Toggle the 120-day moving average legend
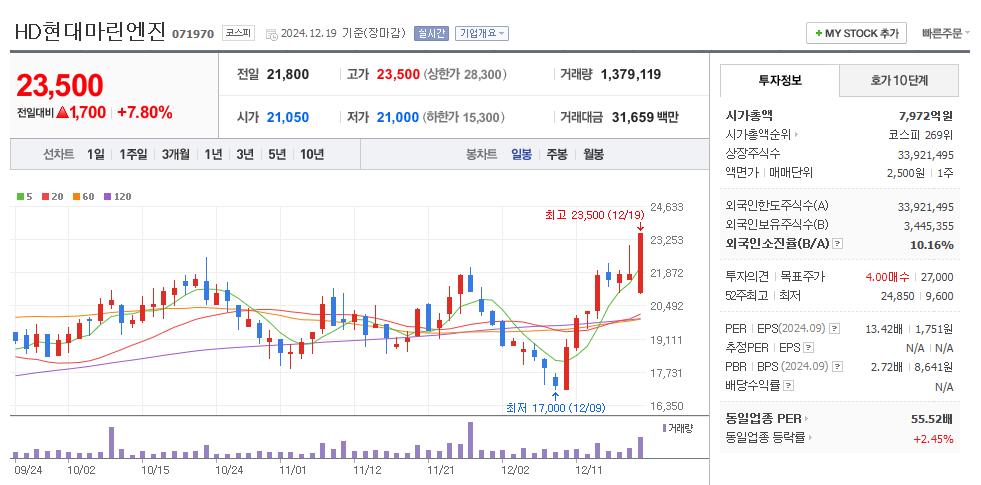 pos(117,197)
